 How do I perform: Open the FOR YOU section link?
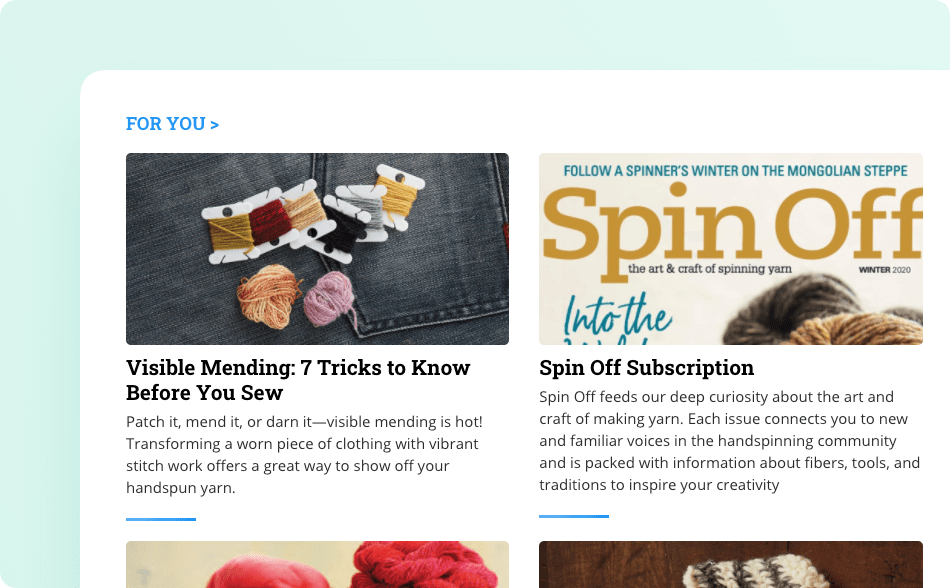(x=172, y=124)
